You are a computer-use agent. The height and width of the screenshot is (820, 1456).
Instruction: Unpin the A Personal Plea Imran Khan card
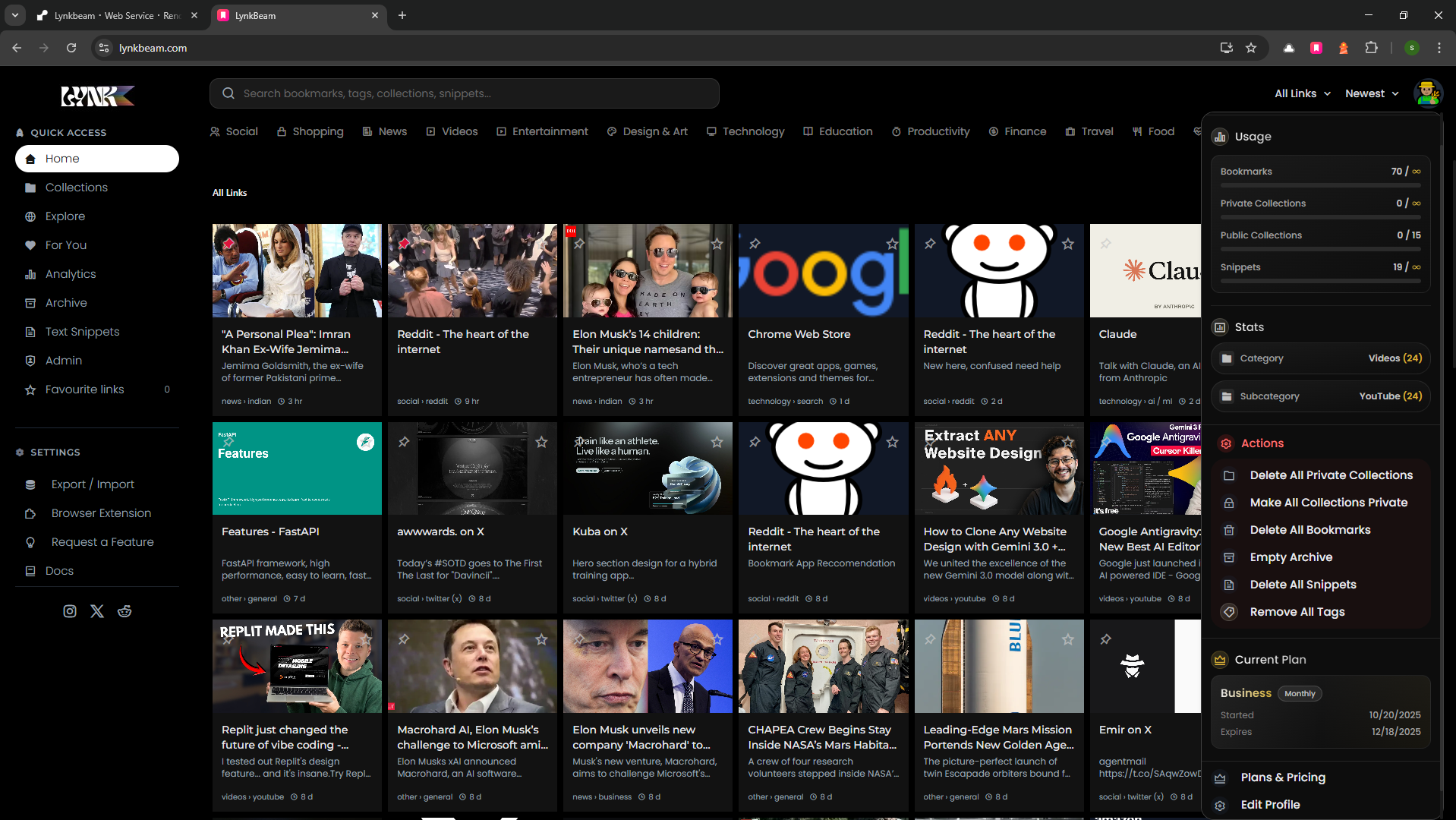(228, 244)
